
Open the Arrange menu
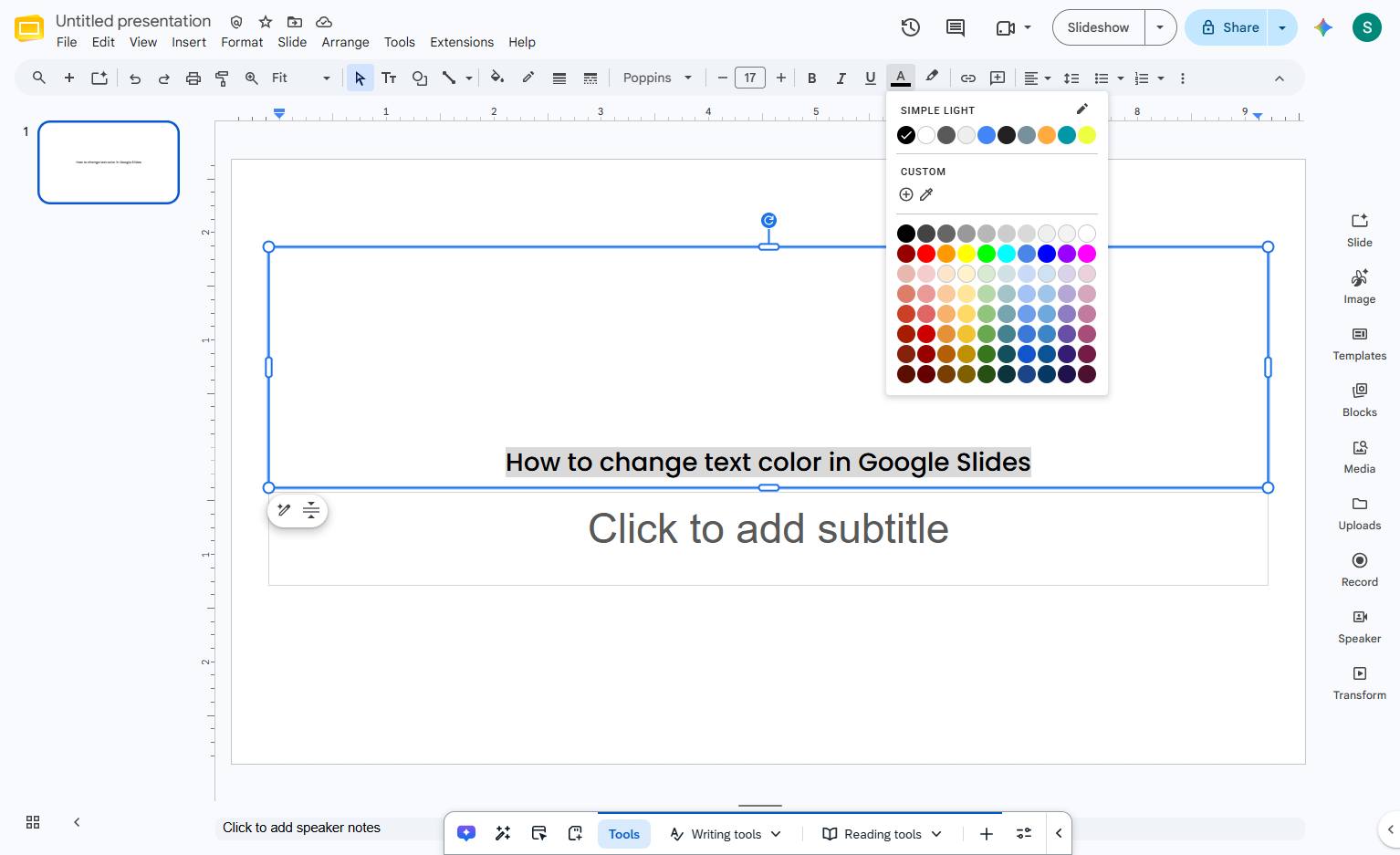pos(345,42)
